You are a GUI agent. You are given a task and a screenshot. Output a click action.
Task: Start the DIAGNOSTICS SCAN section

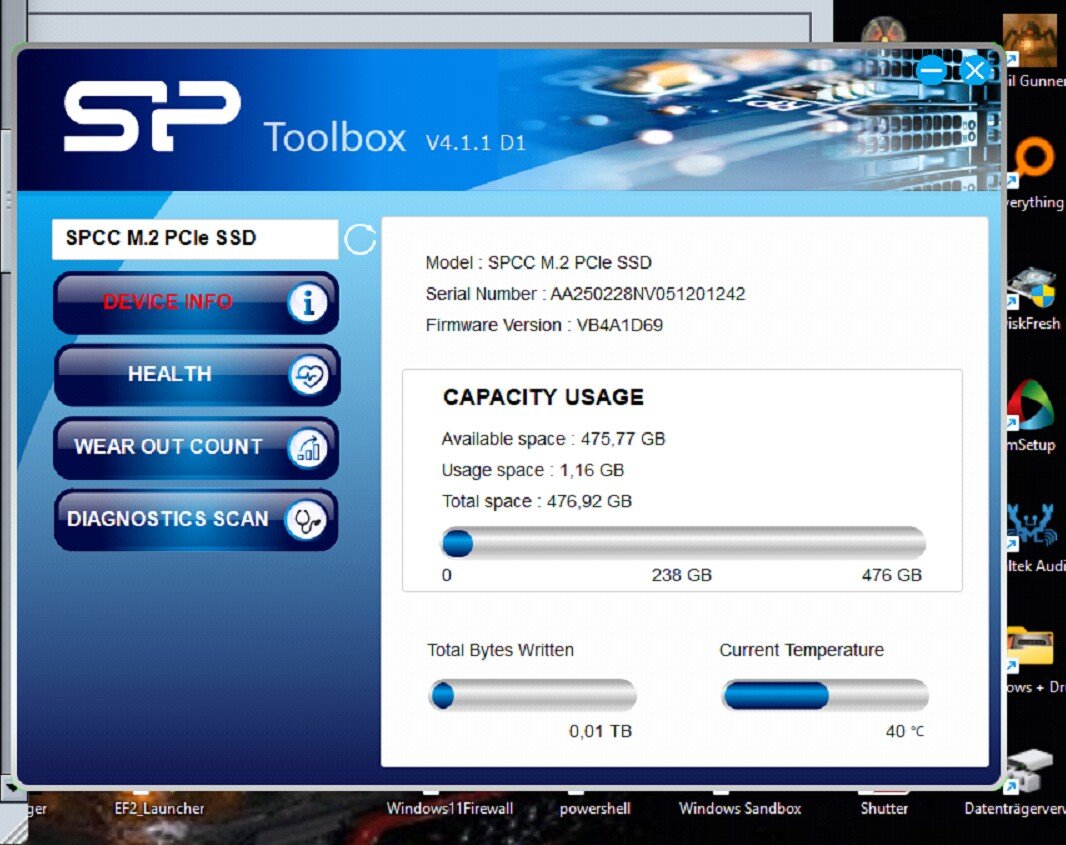[196, 520]
